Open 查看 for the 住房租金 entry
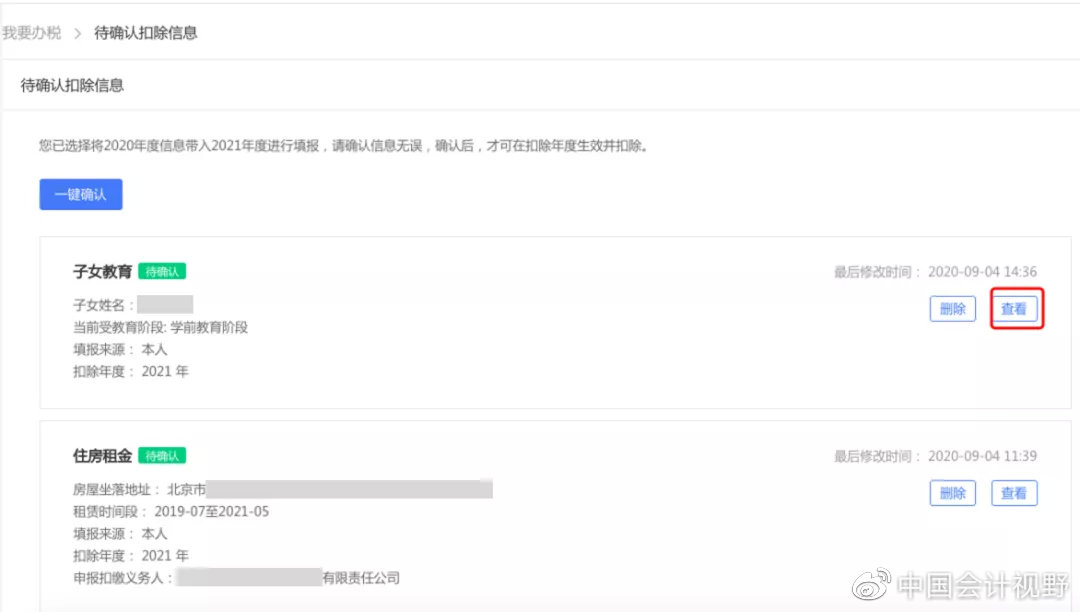This screenshot has width=1080, height=612. tap(1013, 493)
